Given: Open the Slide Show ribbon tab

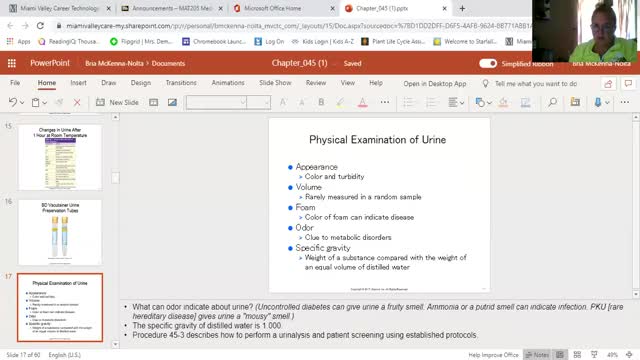Looking at the screenshot, I should [x=275, y=83].
